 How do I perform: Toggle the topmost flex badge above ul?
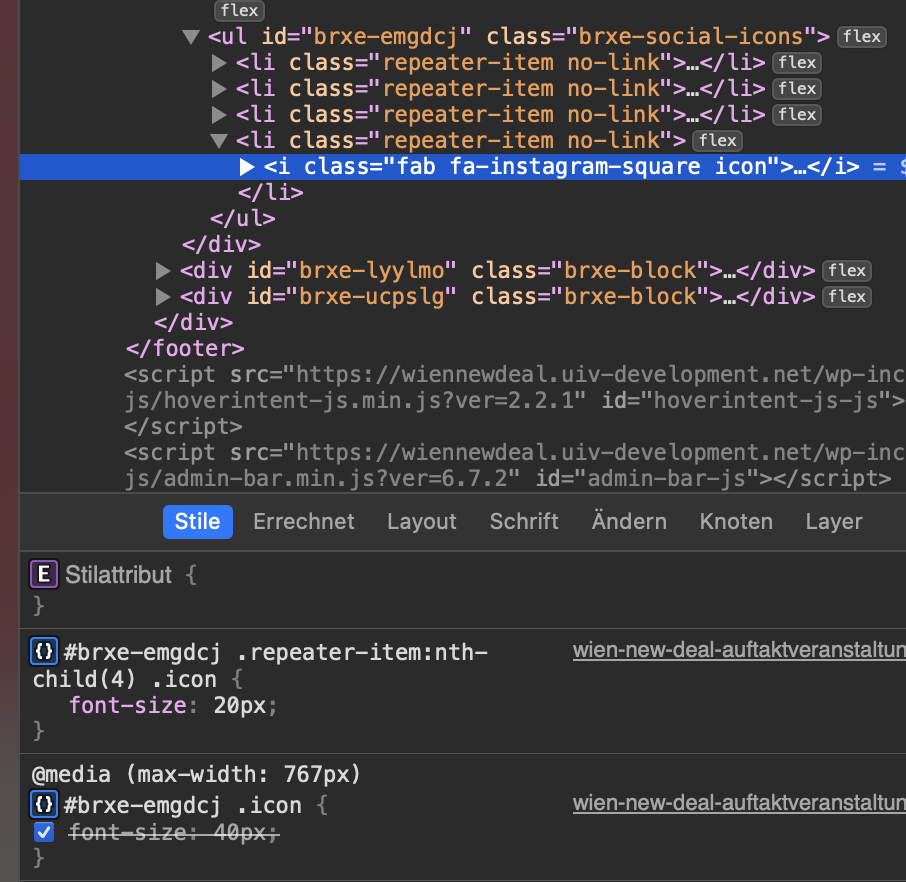pos(239,10)
